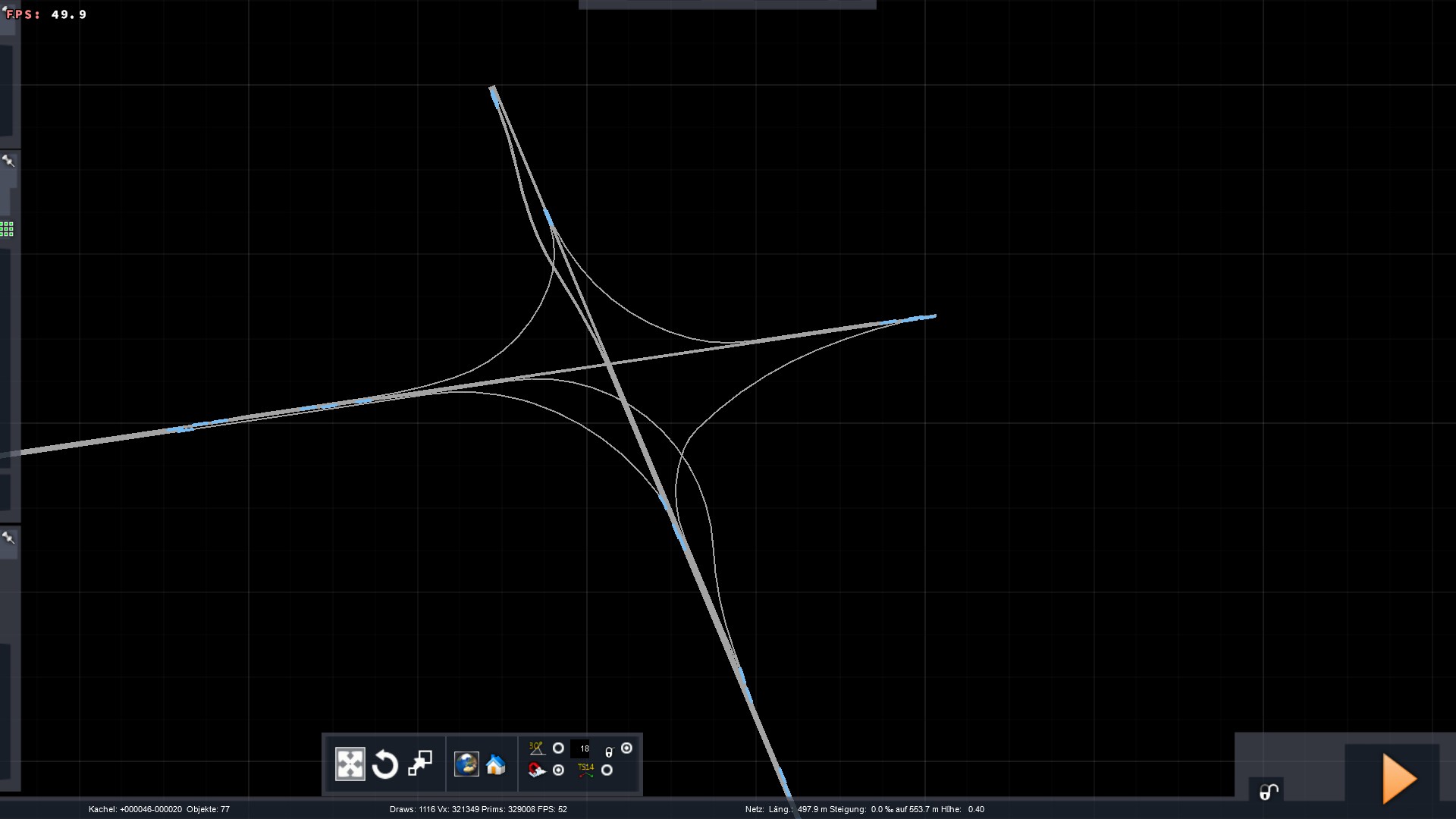Click the globe world view icon
The height and width of the screenshot is (819, 1456).
point(466,764)
